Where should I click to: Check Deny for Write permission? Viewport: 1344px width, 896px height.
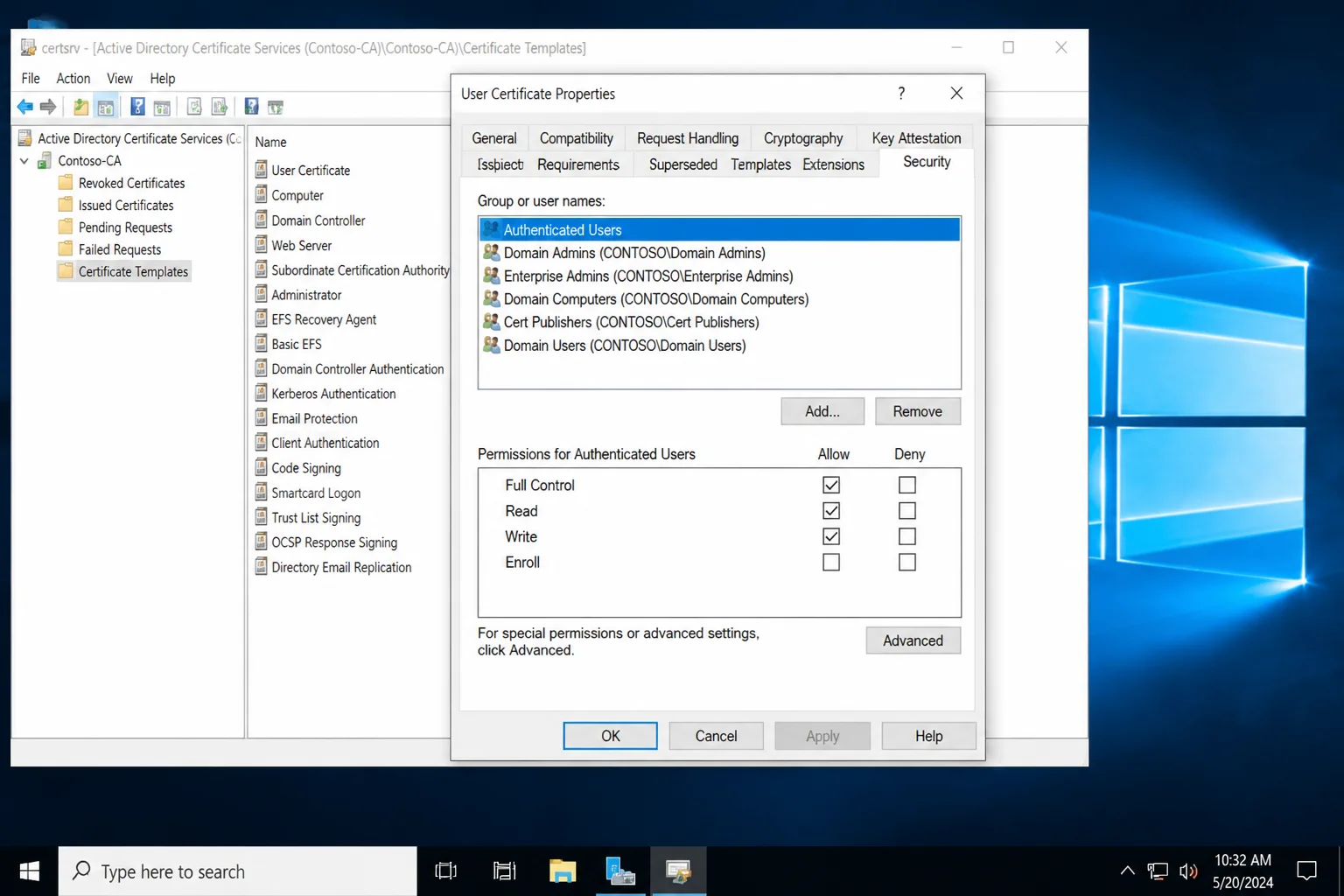pos(907,536)
